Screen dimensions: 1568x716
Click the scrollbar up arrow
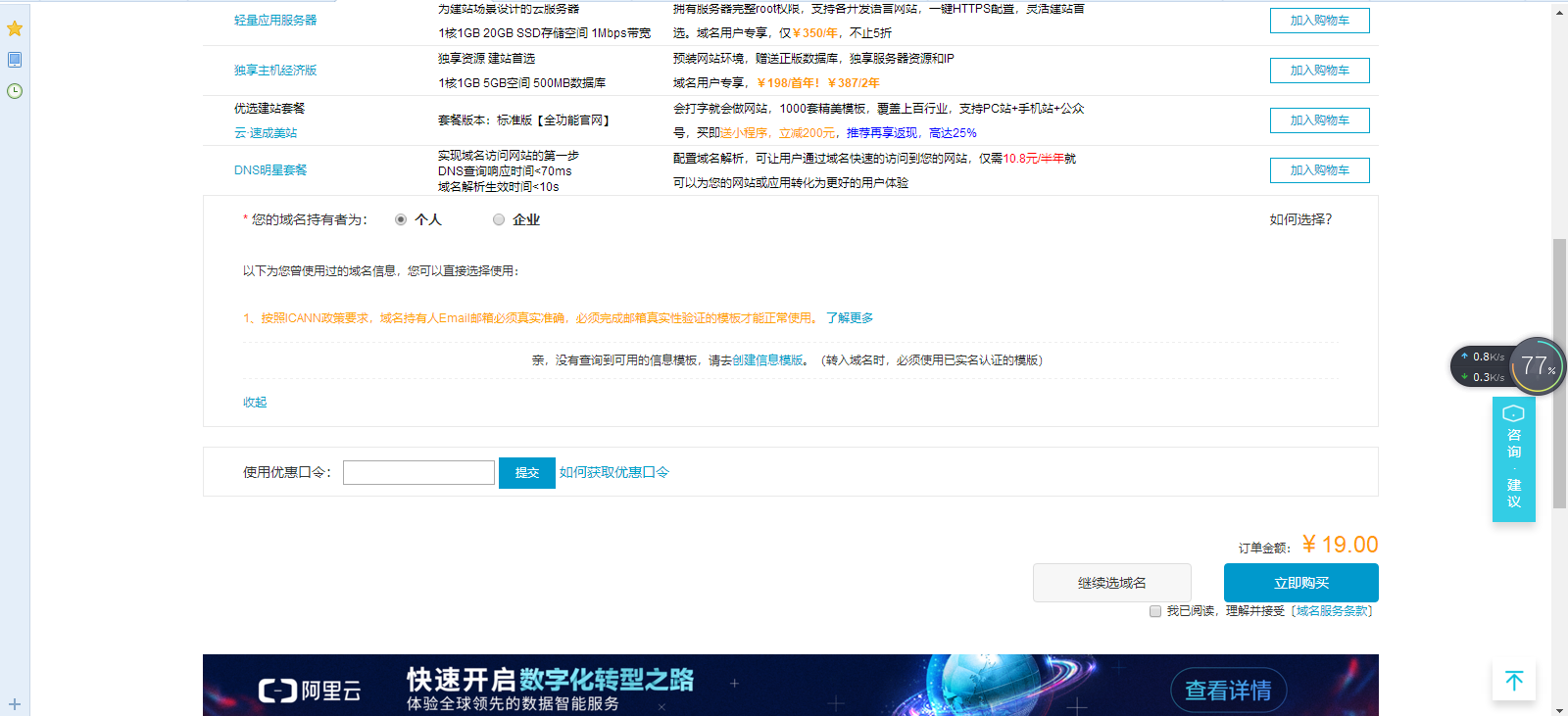1559,12
